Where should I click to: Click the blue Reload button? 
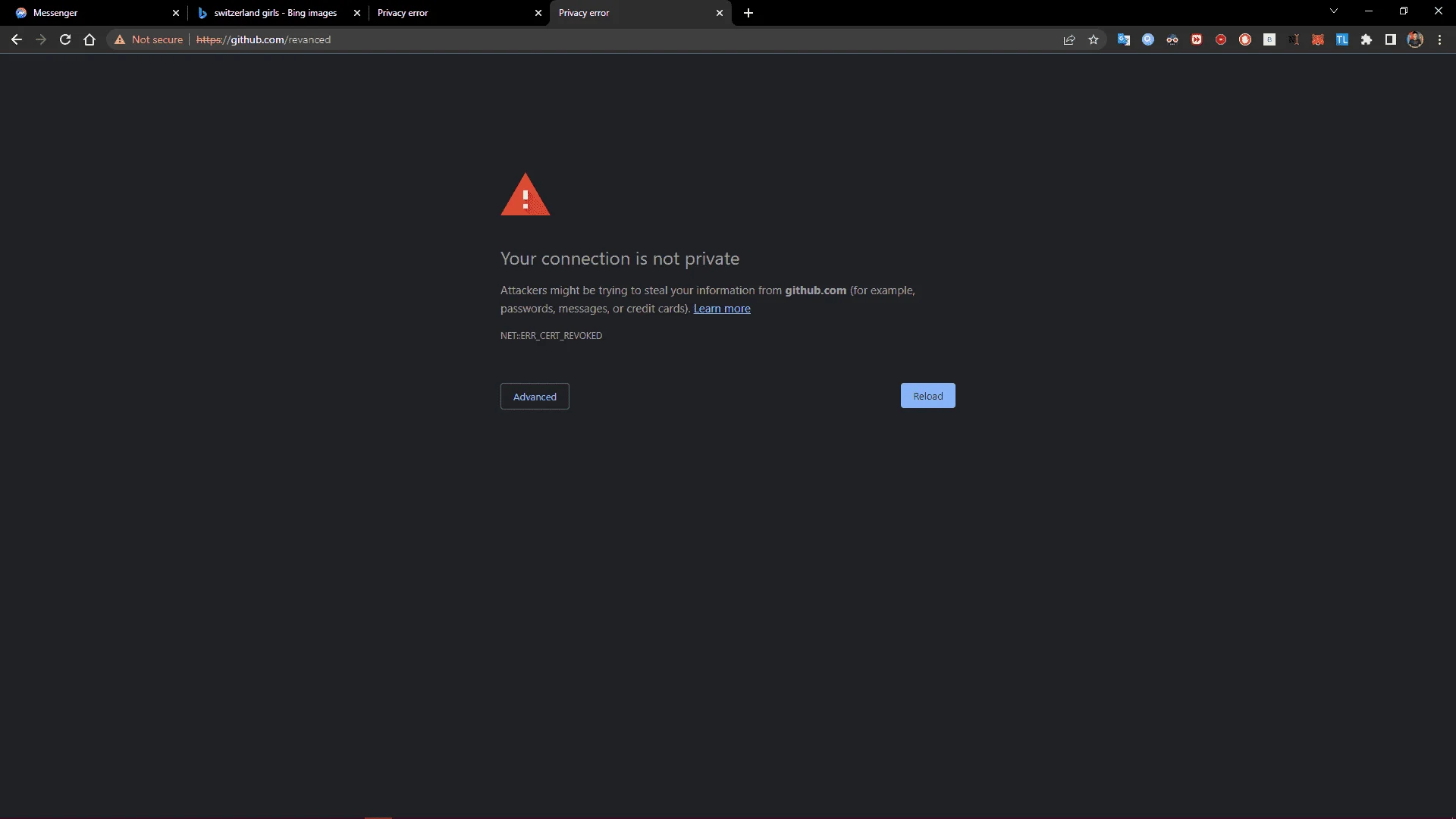[927, 396]
